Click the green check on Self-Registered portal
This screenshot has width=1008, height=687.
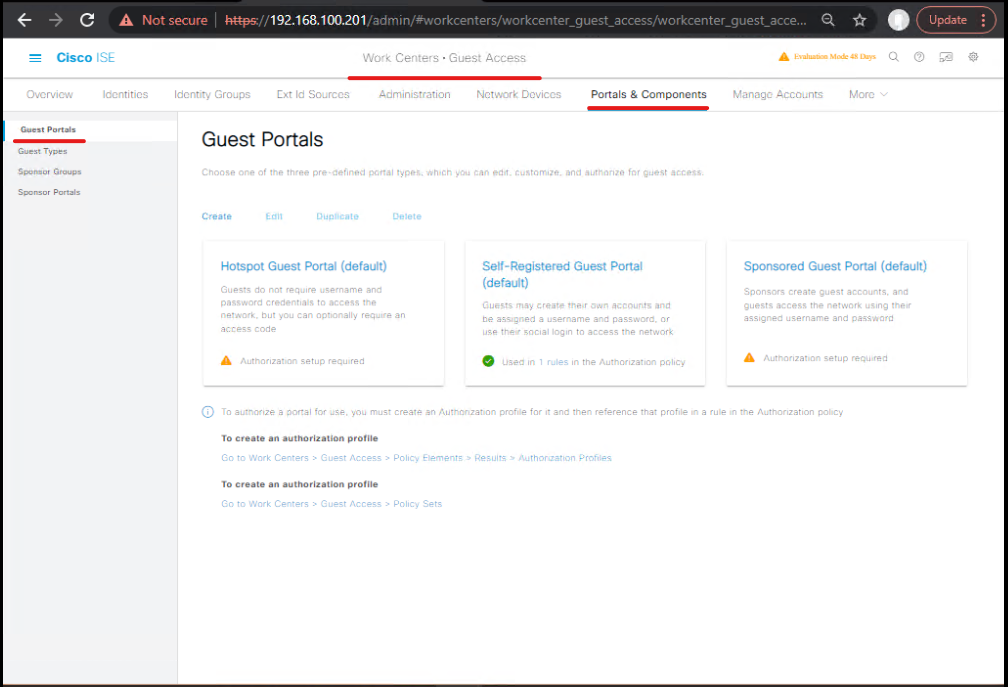489,361
